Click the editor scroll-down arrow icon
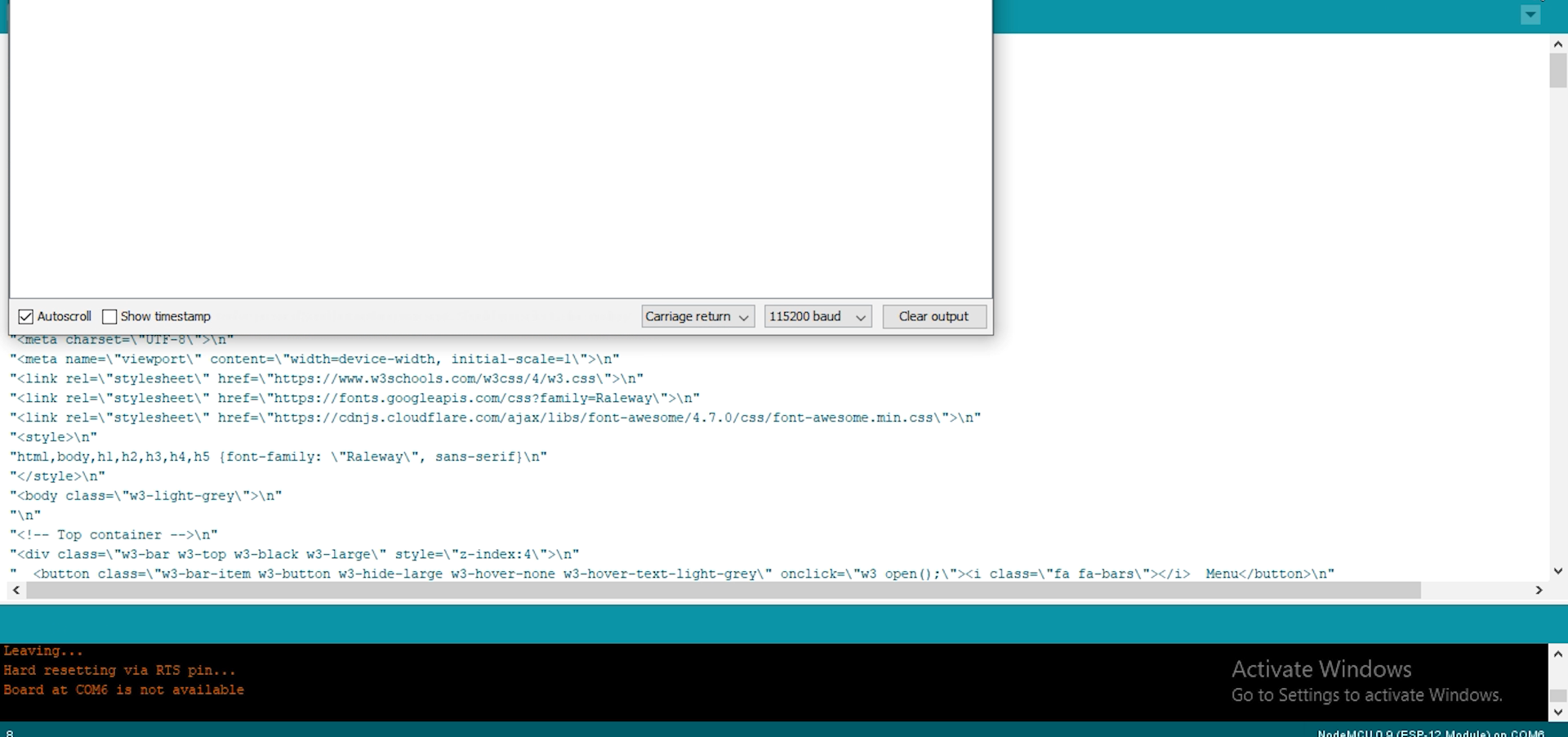1568x737 pixels. (1557, 571)
